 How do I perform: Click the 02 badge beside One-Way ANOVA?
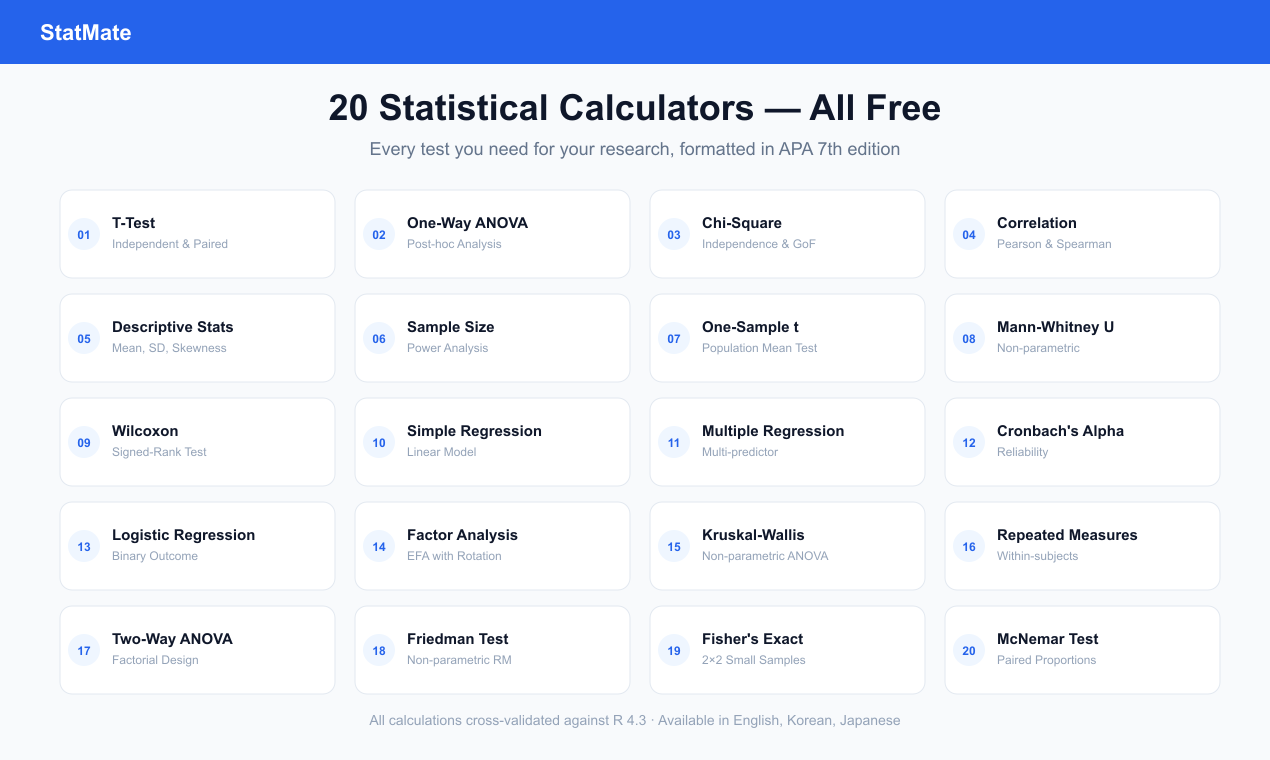pyautogui.click(x=379, y=234)
